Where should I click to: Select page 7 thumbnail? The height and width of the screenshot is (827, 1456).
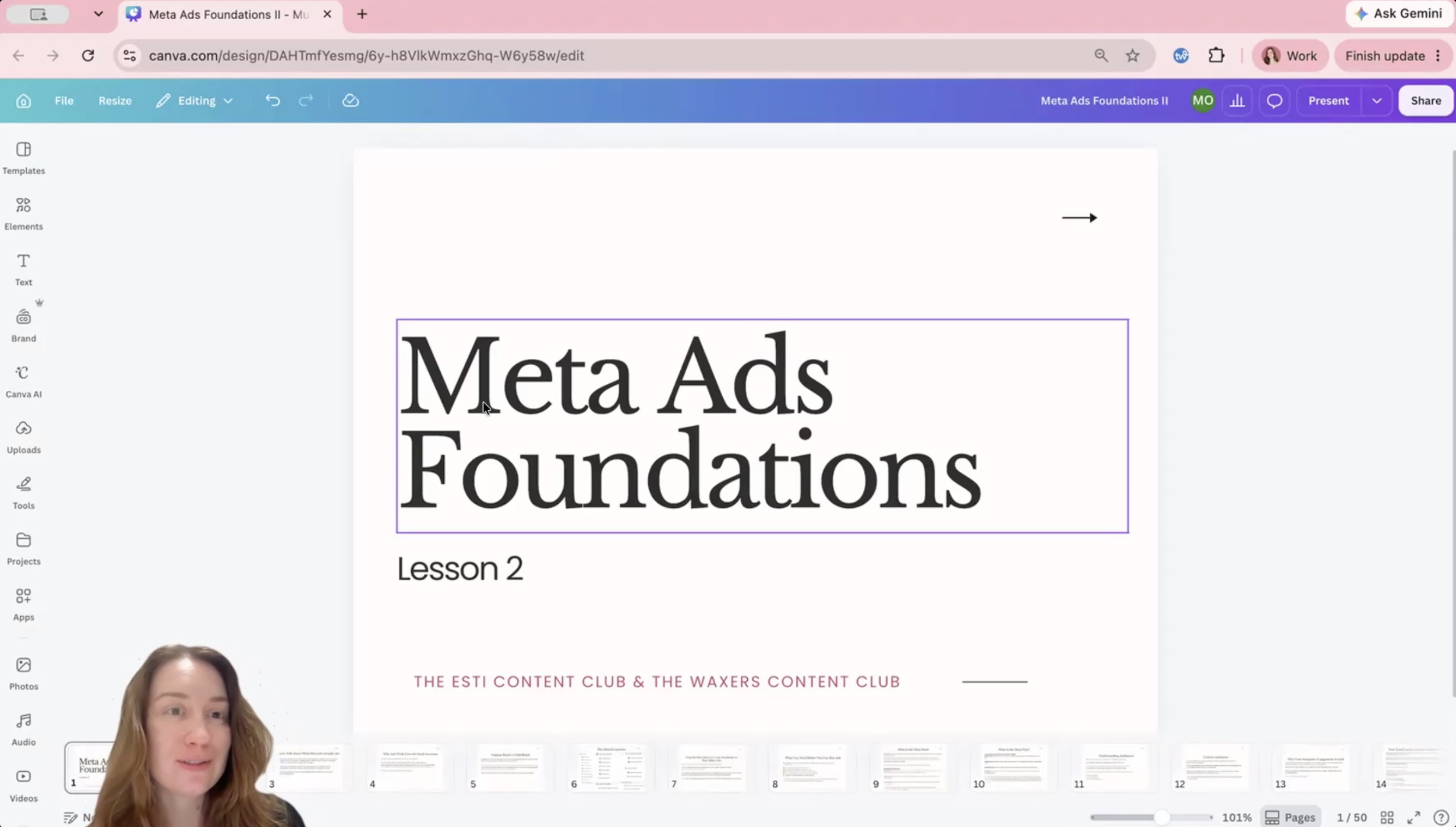click(711, 768)
